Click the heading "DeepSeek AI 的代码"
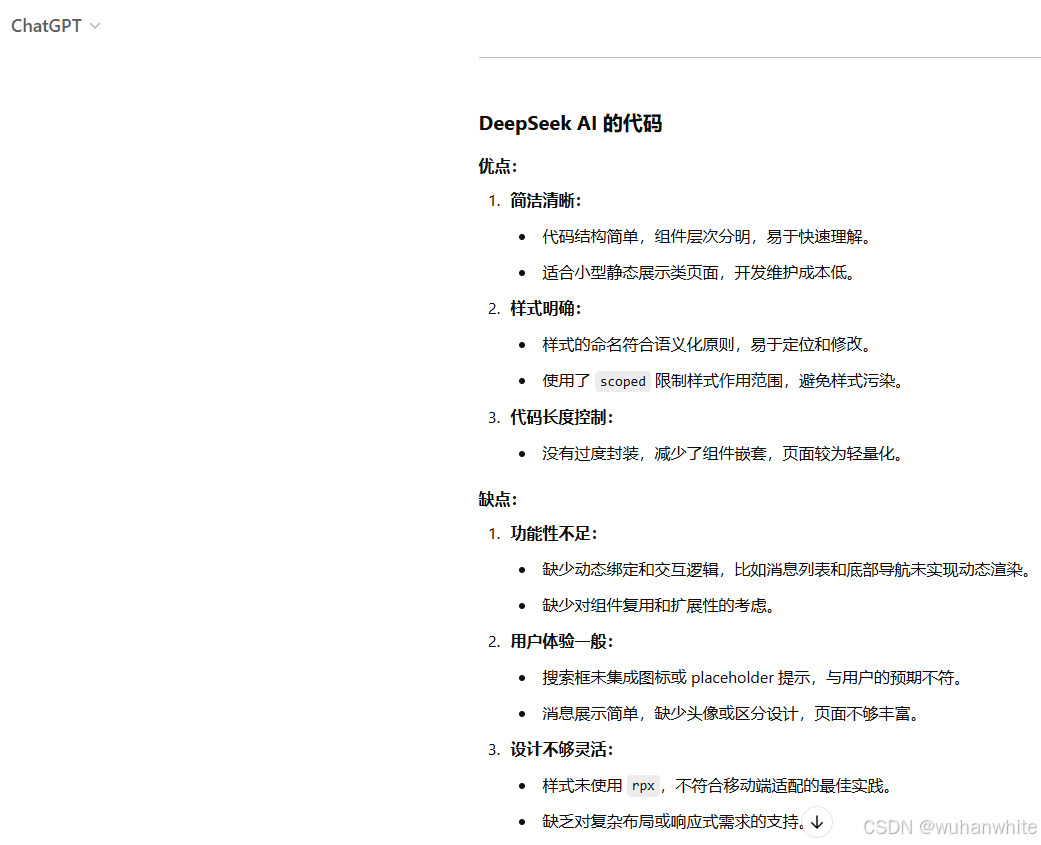Viewport: 1041px width, 845px height. [x=570, y=123]
